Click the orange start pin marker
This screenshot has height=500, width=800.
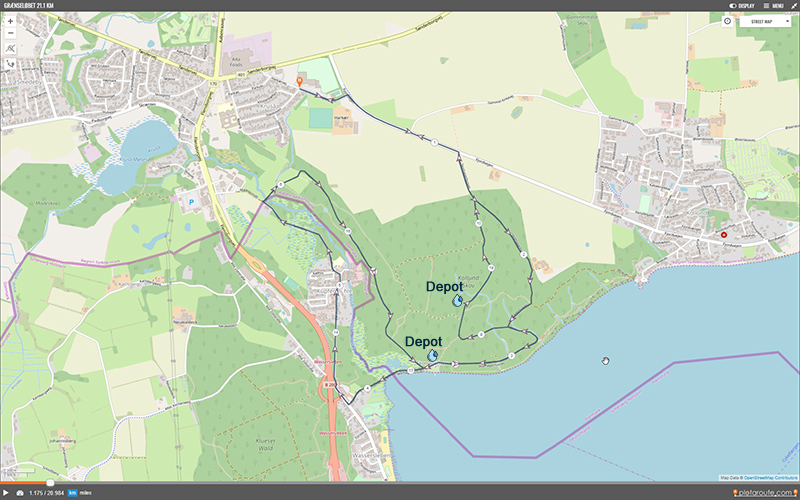300,78
